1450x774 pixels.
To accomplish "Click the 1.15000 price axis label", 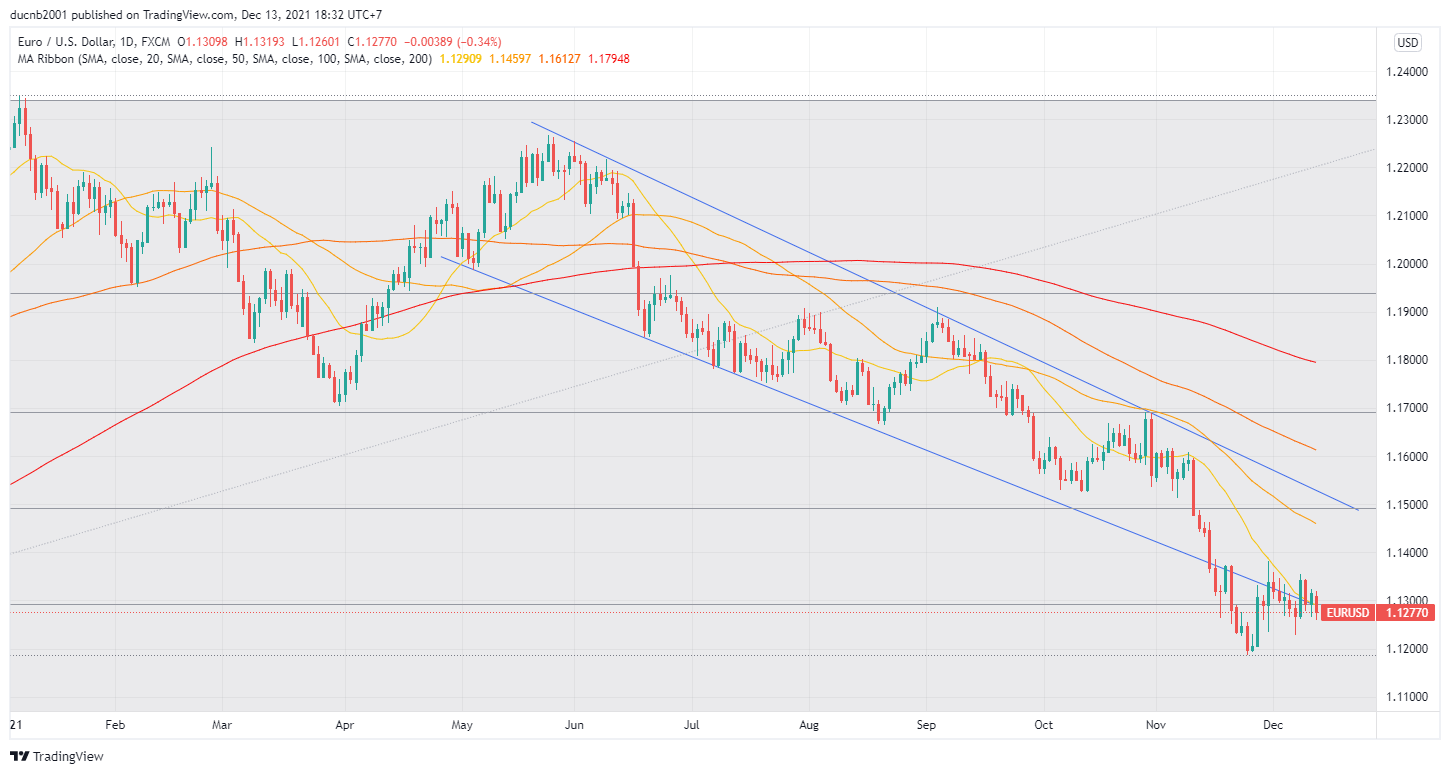I will 1408,505.
